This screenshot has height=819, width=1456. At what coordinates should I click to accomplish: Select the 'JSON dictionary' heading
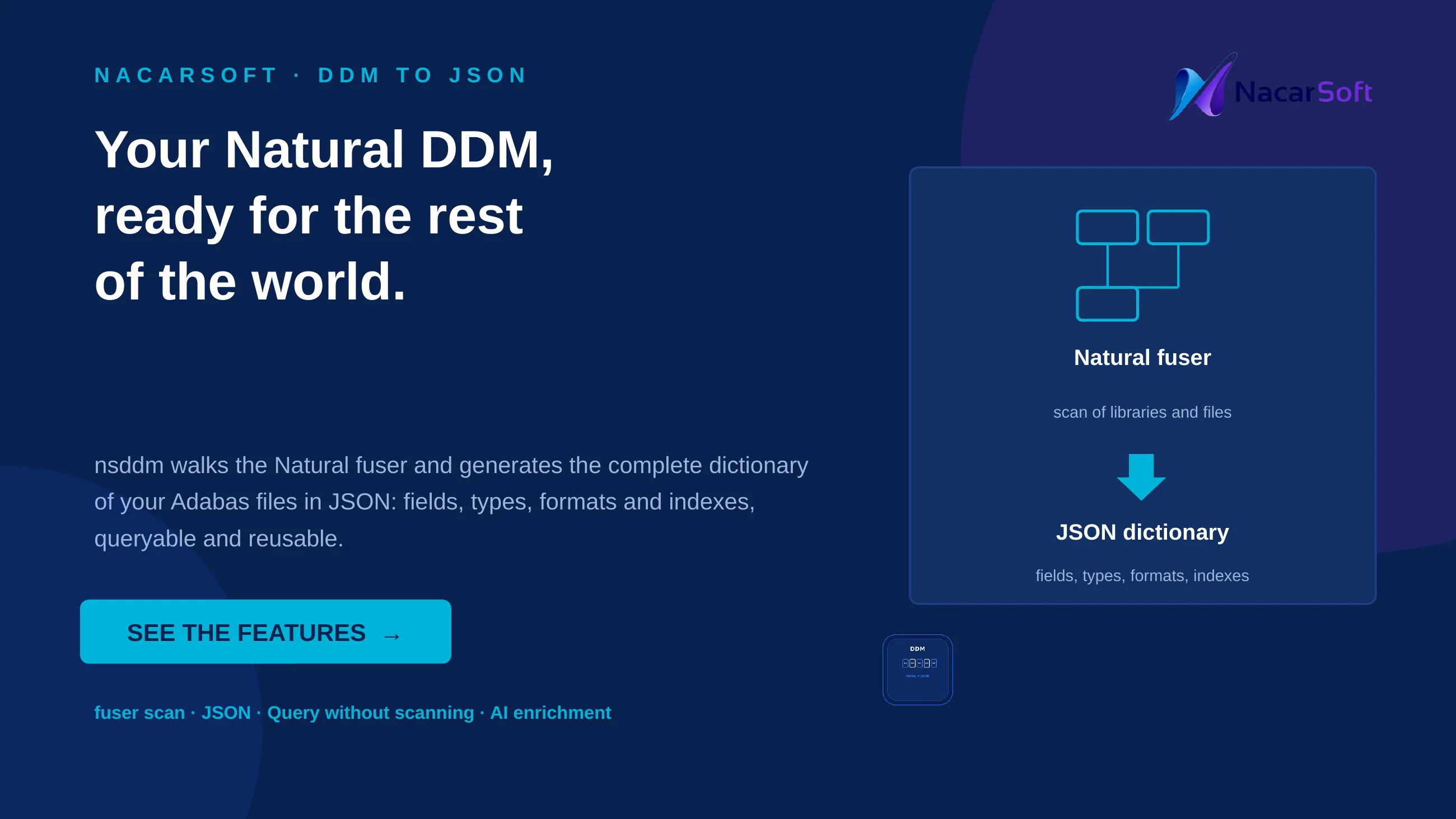[1142, 532]
